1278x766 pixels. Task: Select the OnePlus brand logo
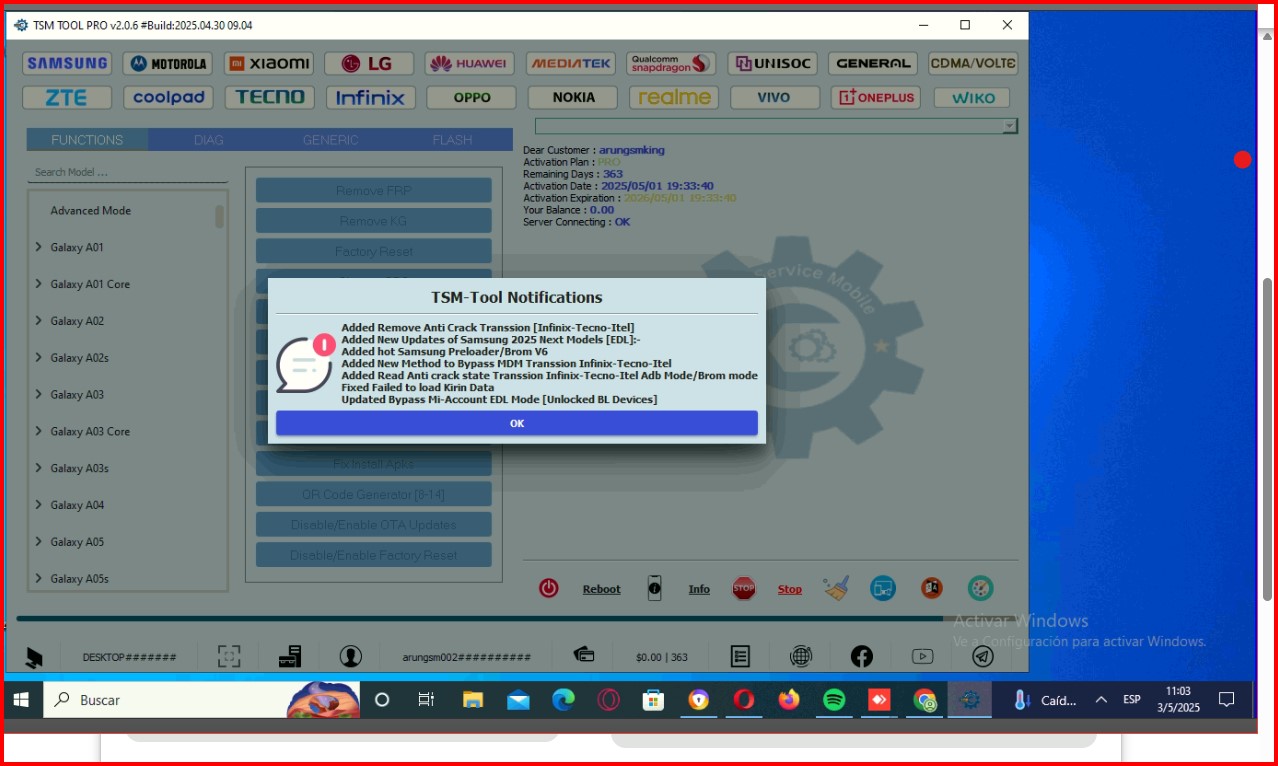[876, 97]
